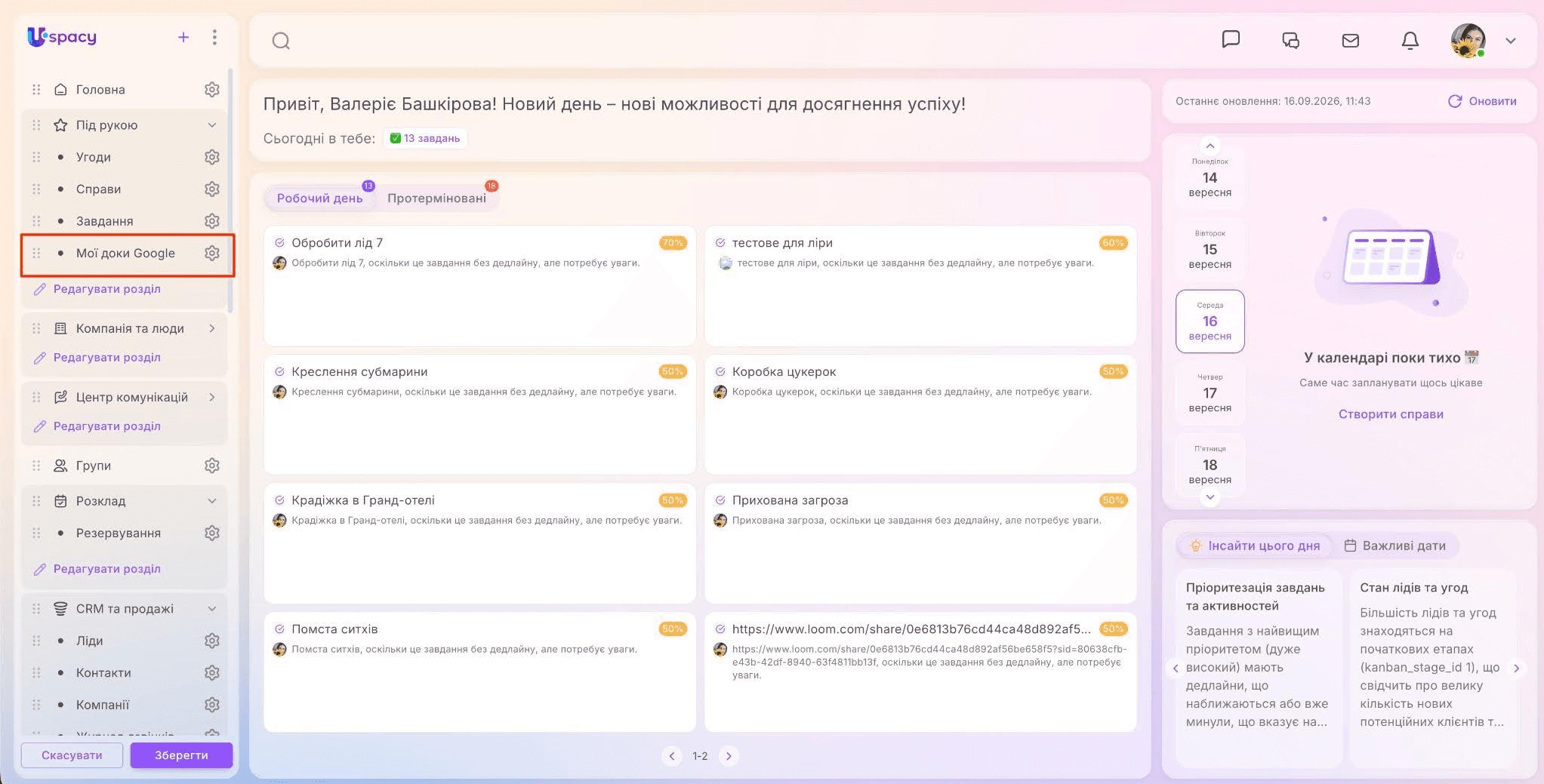
Task: Click the Створити справи link
Action: click(x=1391, y=414)
